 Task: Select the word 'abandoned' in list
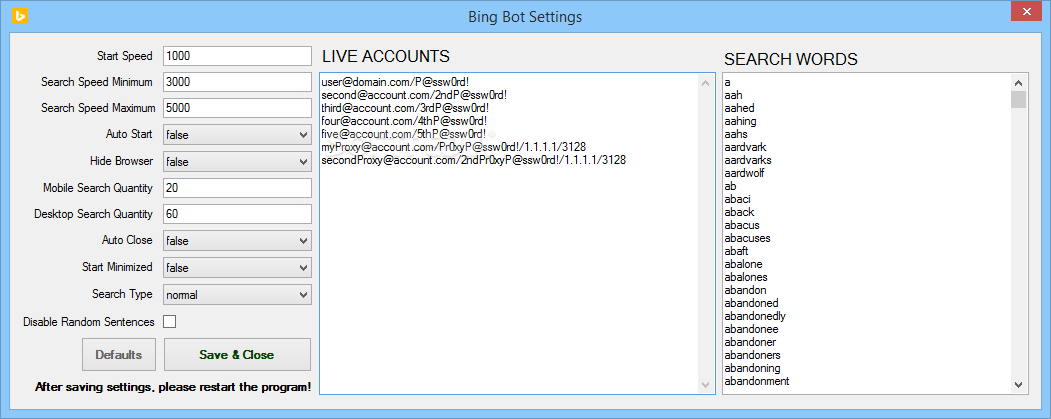(x=751, y=303)
